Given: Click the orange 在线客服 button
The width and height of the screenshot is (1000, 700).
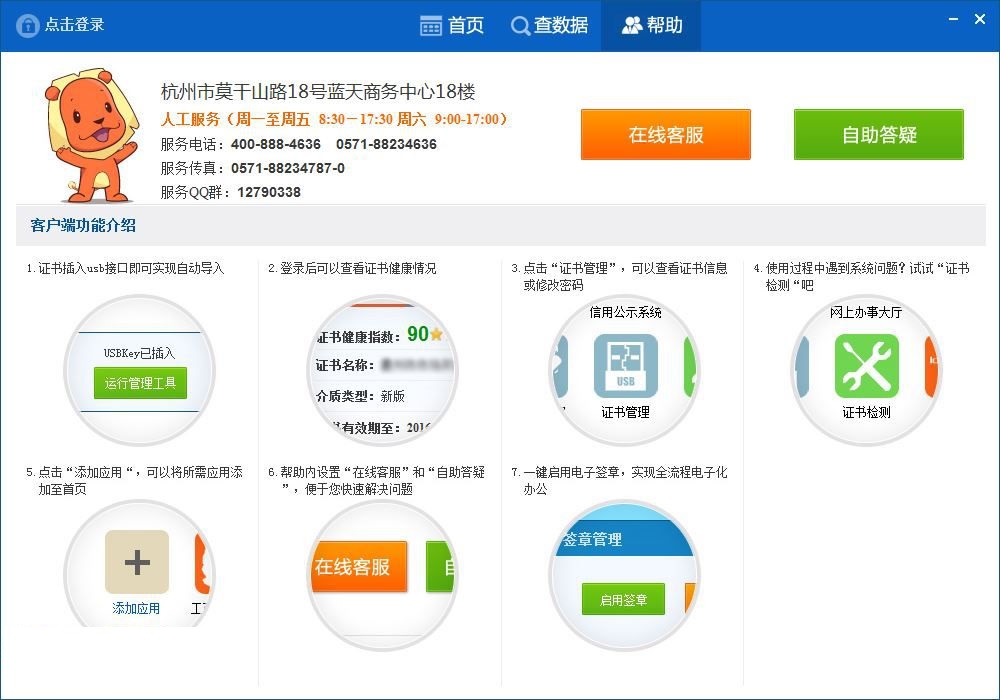Looking at the screenshot, I should coord(666,134).
